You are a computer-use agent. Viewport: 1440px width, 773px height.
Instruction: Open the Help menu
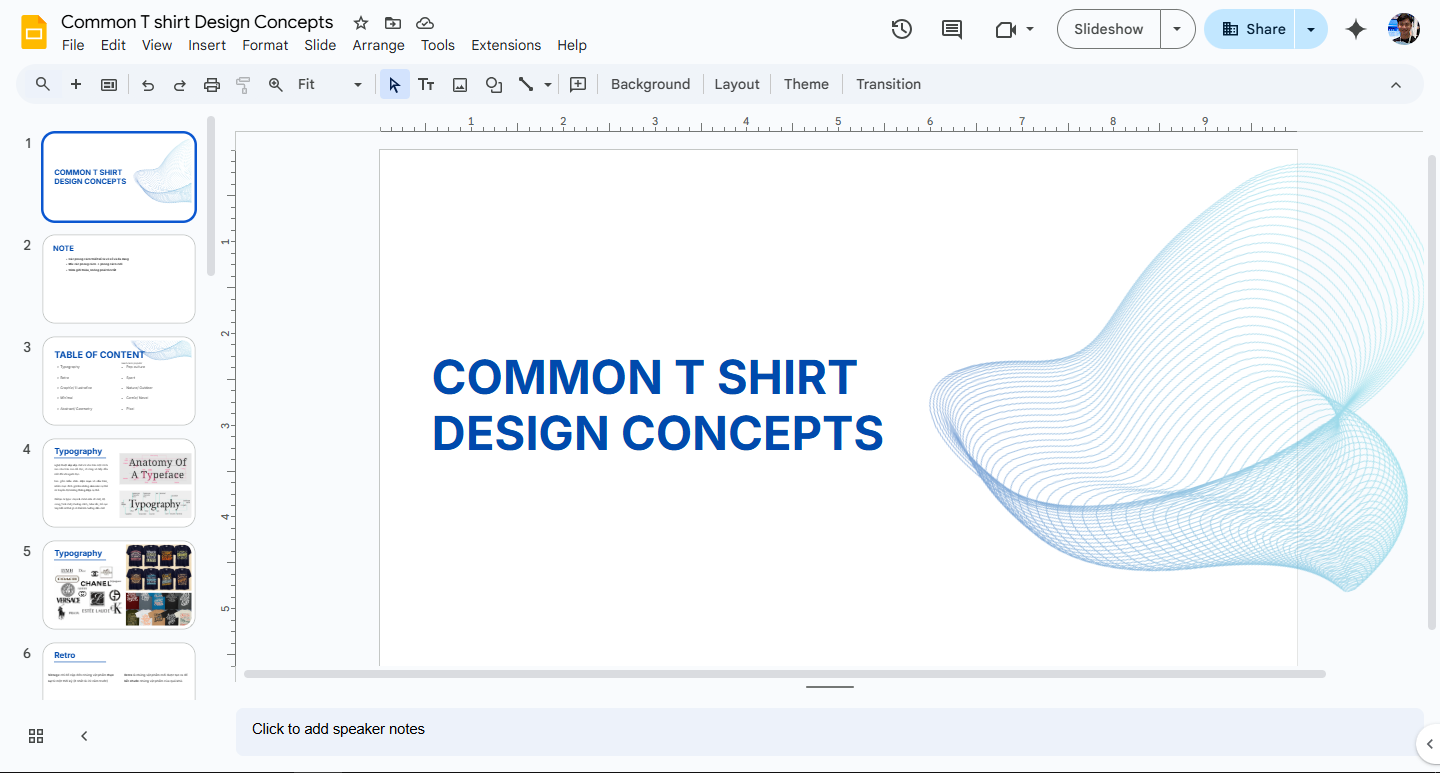(x=572, y=45)
